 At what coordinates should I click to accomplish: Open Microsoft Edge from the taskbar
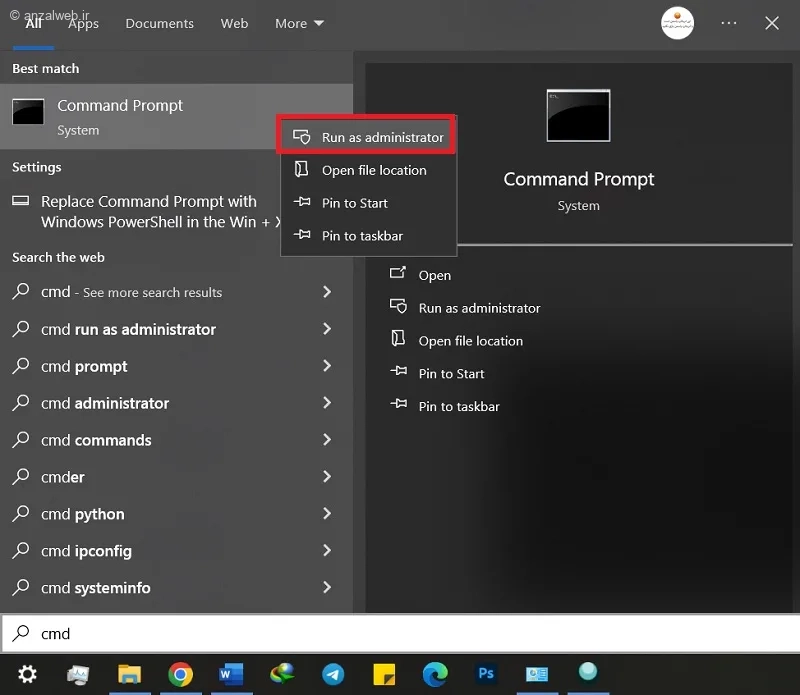pyautogui.click(x=435, y=675)
